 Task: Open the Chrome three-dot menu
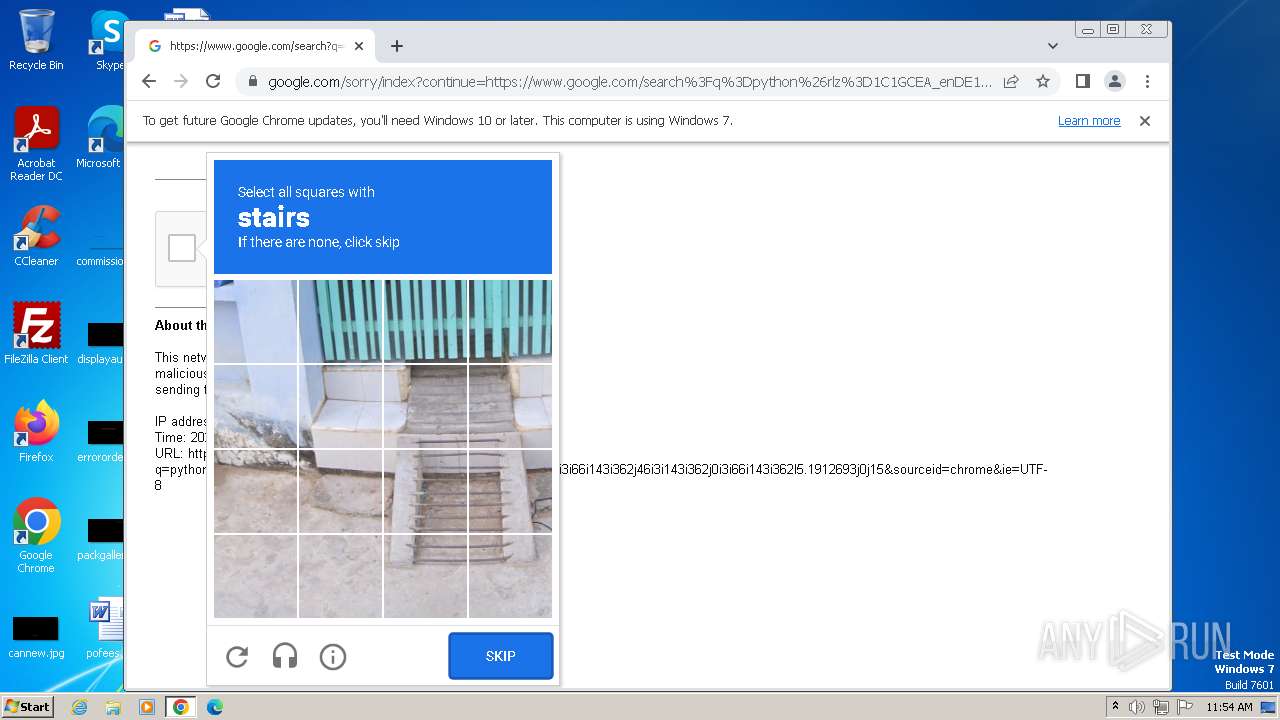pos(1147,82)
